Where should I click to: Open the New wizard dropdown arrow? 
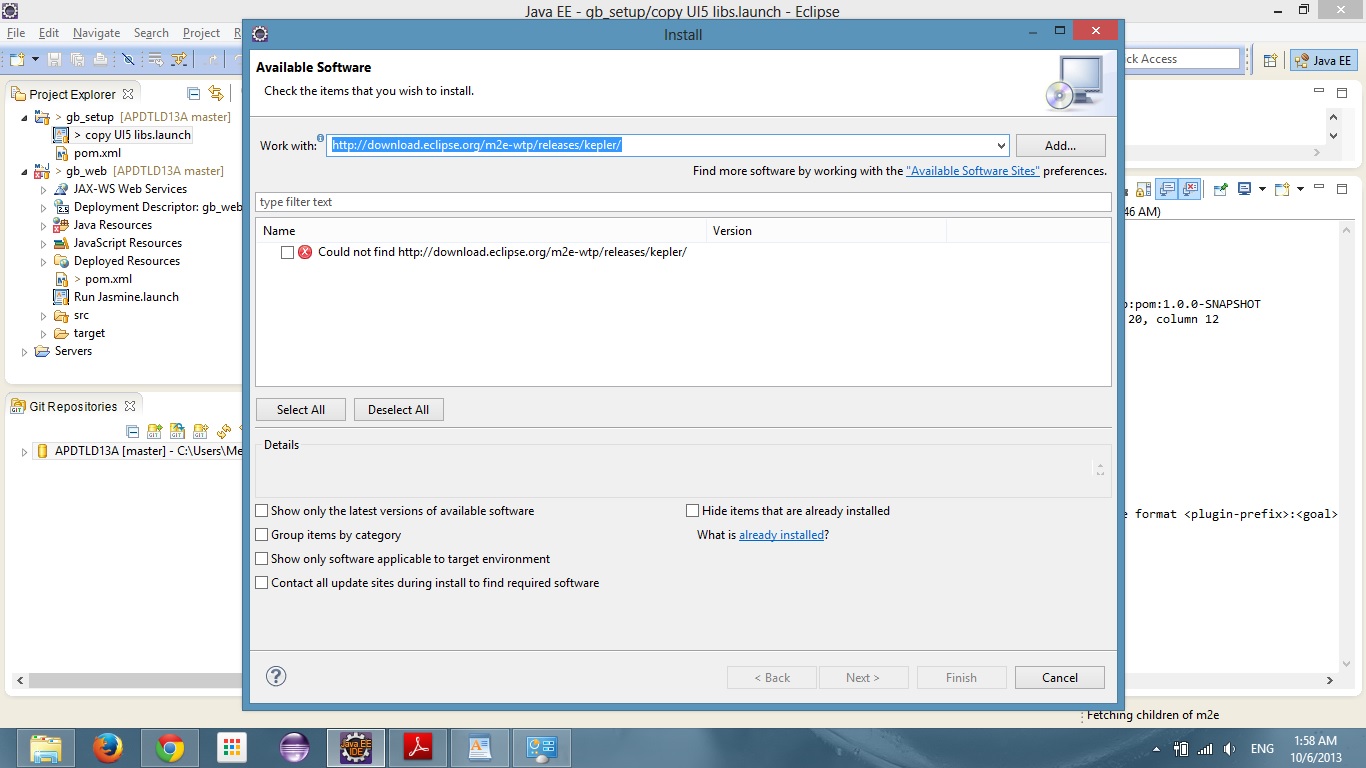tap(35, 59)
